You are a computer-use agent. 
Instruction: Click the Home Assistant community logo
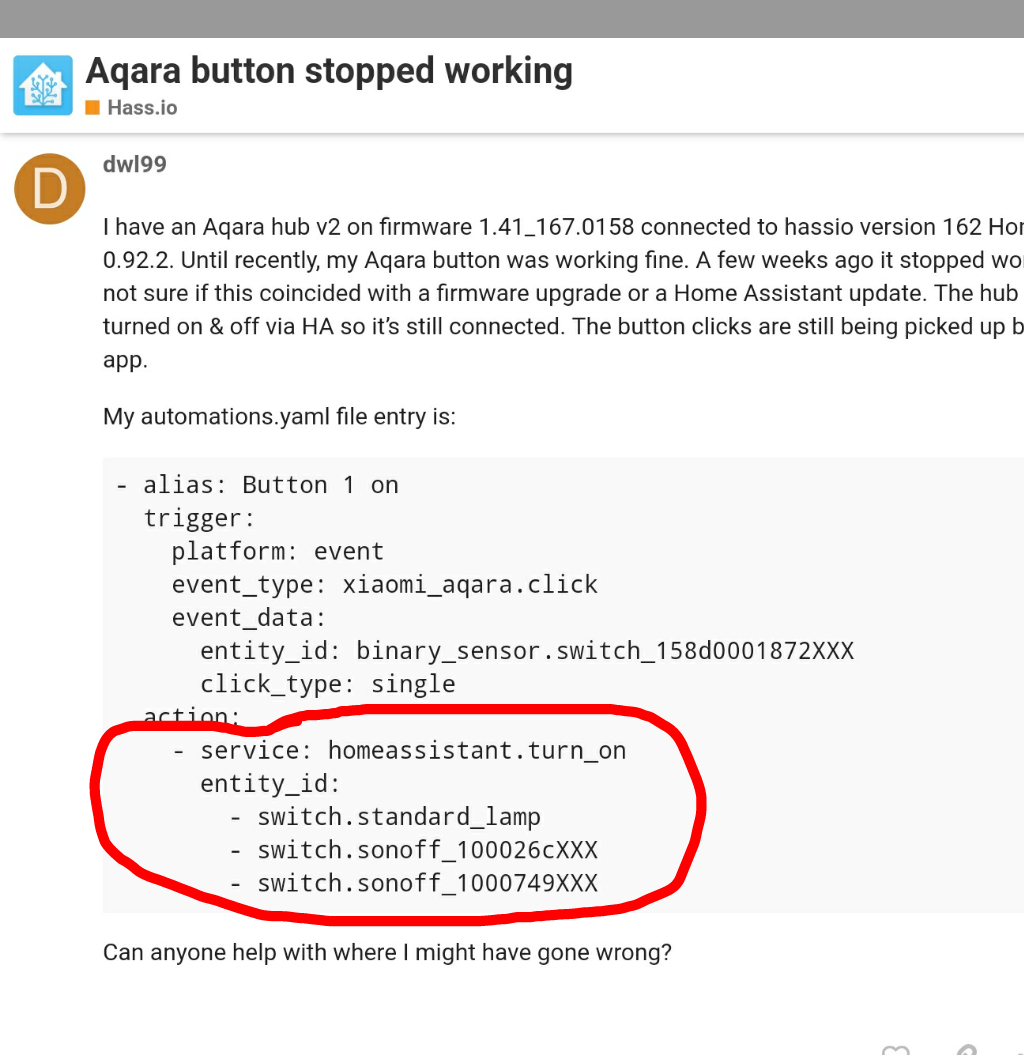pos(42,85)
